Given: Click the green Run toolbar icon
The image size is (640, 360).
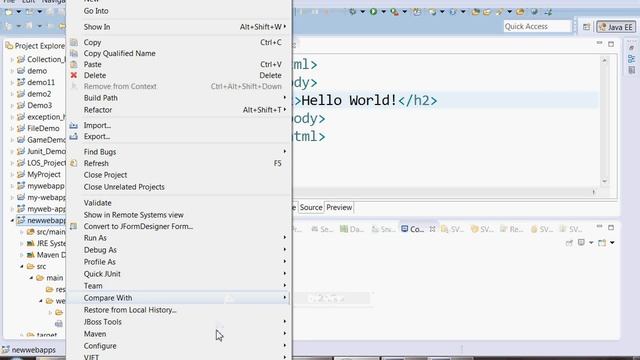Looking at the screenshot, I should click(x=373, y=12).
